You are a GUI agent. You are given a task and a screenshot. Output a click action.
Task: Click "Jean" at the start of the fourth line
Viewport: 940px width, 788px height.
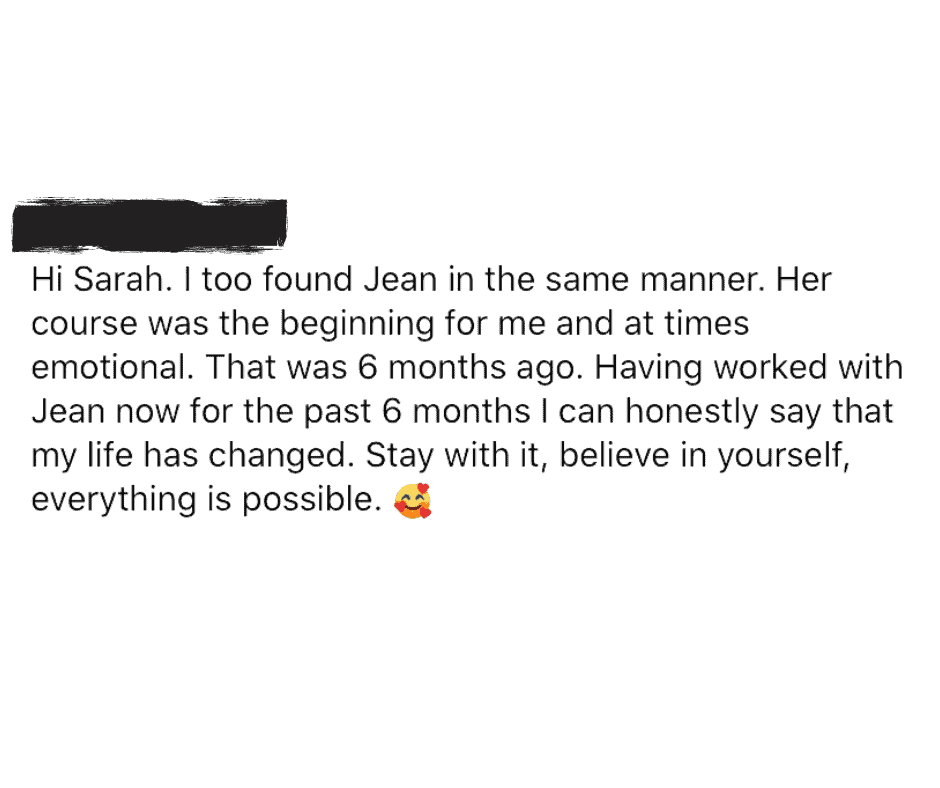pos(68,411)
